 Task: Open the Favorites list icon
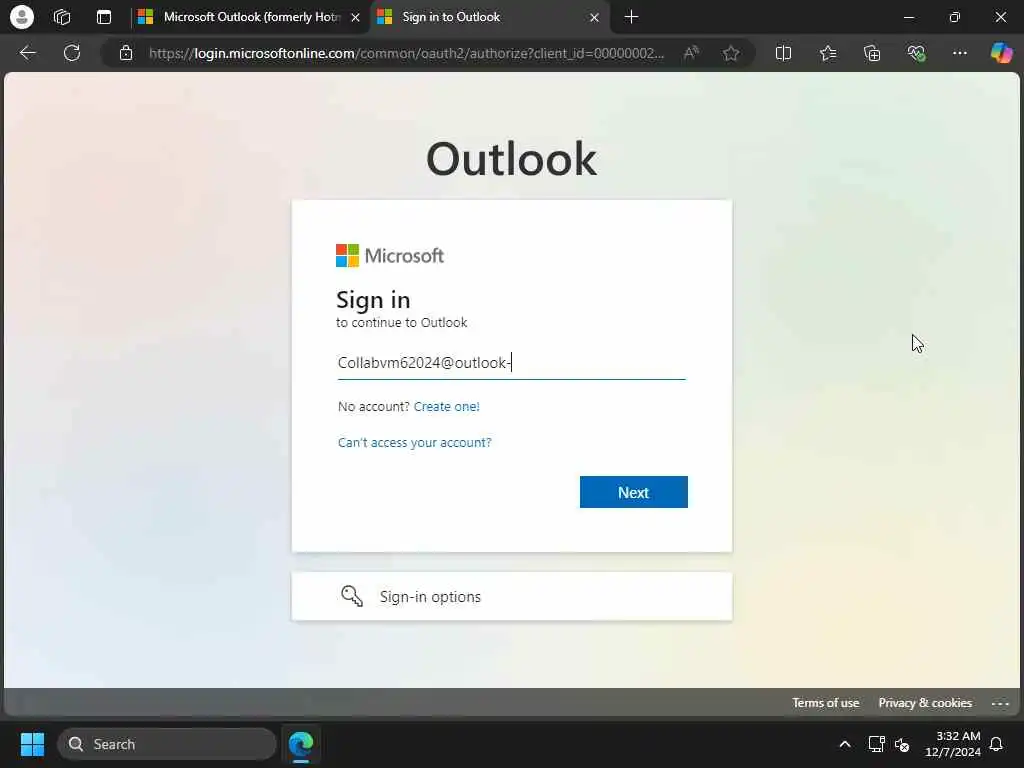828,53
